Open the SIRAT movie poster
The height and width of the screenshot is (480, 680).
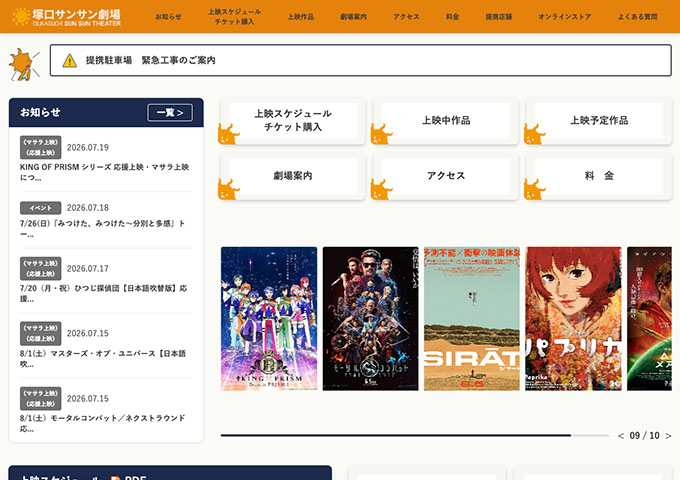[x=472, y=319]
